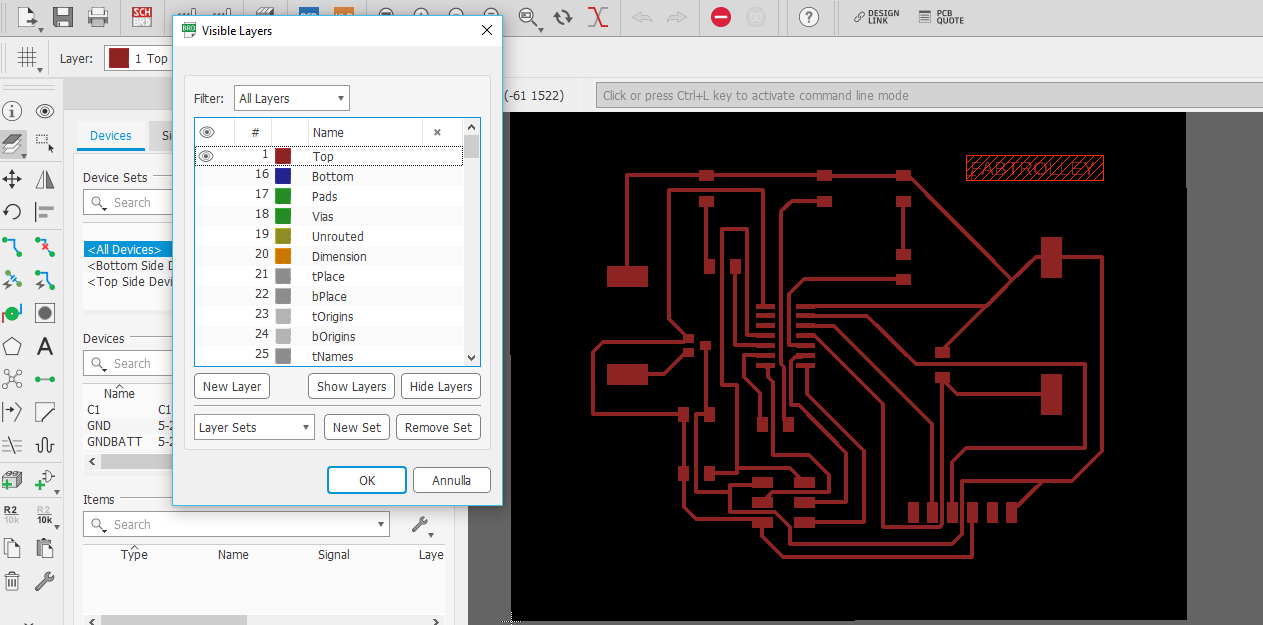Open the grid settings dropdown
This screenshot has width=1263, height=625.
click(28, 58)
